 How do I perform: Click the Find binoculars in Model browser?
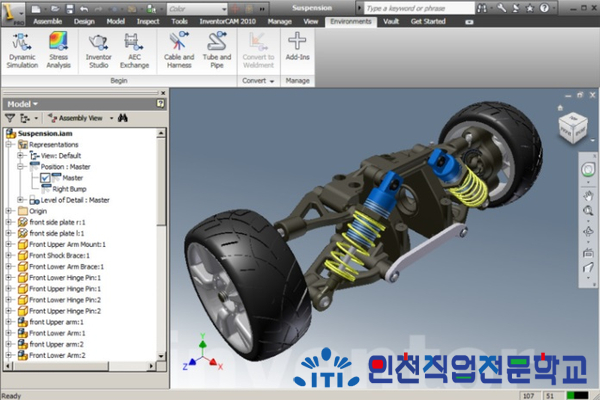[x=123, y=118]
